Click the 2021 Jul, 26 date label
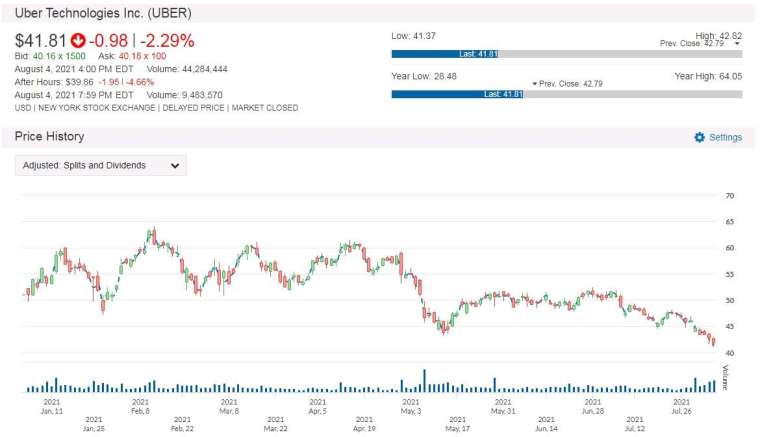 (x=681, y=406)
